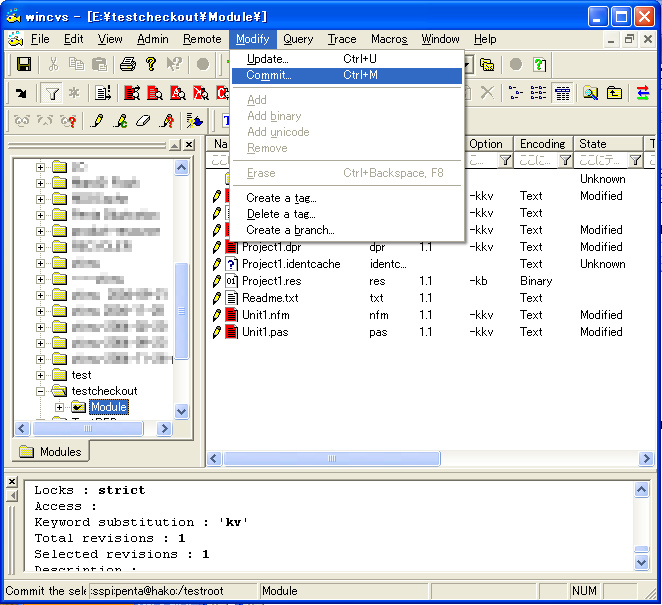Toggle the tree view layout icon

point(515,92)
